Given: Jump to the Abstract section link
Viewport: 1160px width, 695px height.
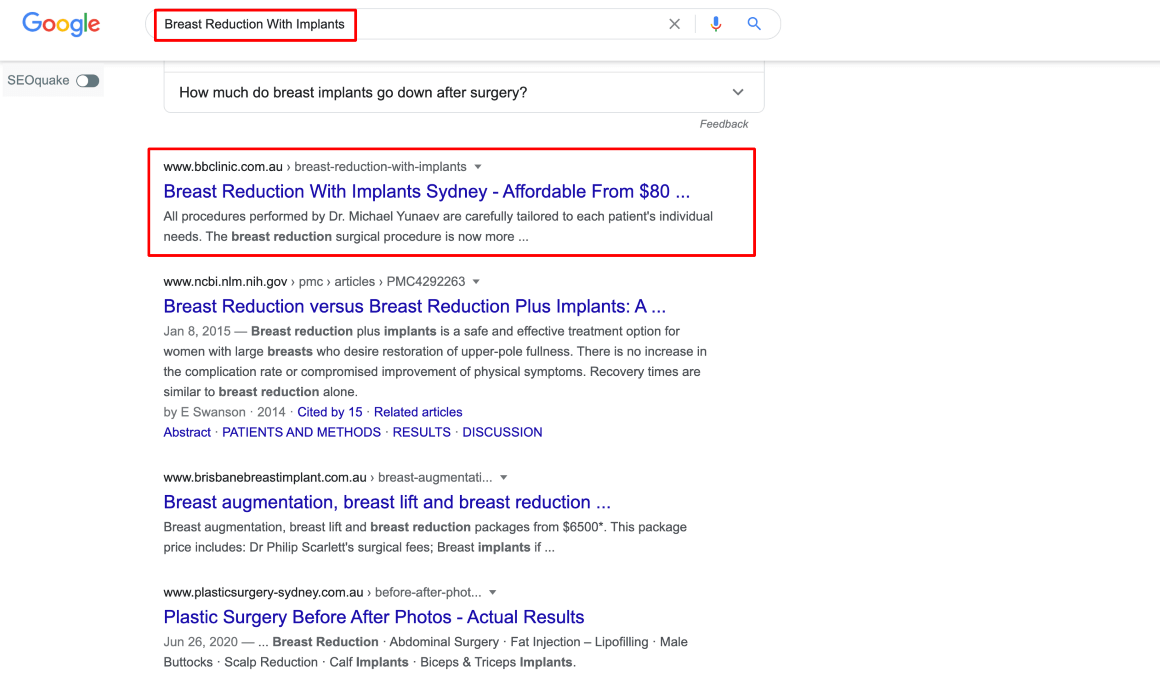Looking at the screenshot, I should point(187,432).
